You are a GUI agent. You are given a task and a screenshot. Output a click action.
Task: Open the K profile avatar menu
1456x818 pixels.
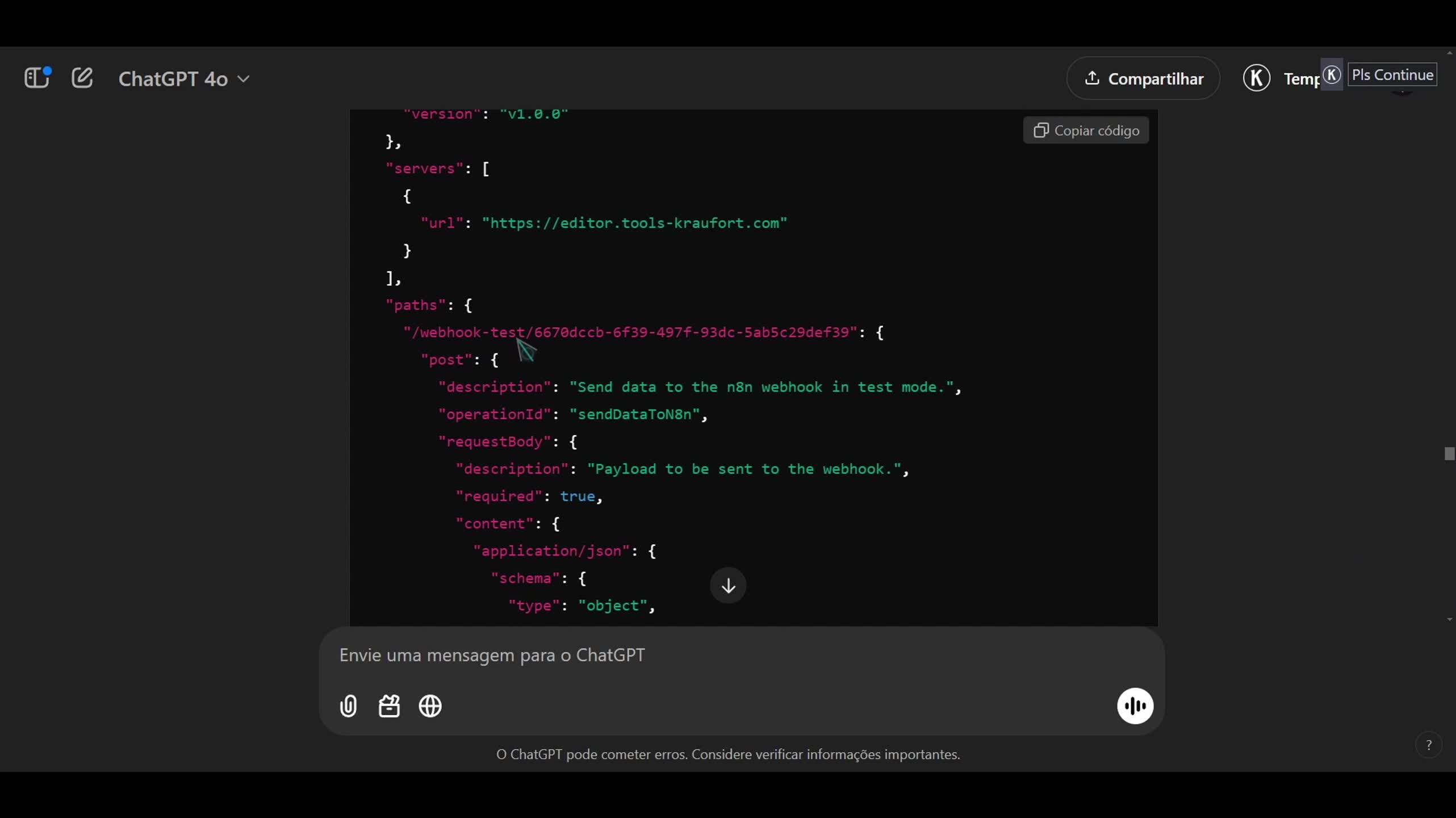[1256, 78]
